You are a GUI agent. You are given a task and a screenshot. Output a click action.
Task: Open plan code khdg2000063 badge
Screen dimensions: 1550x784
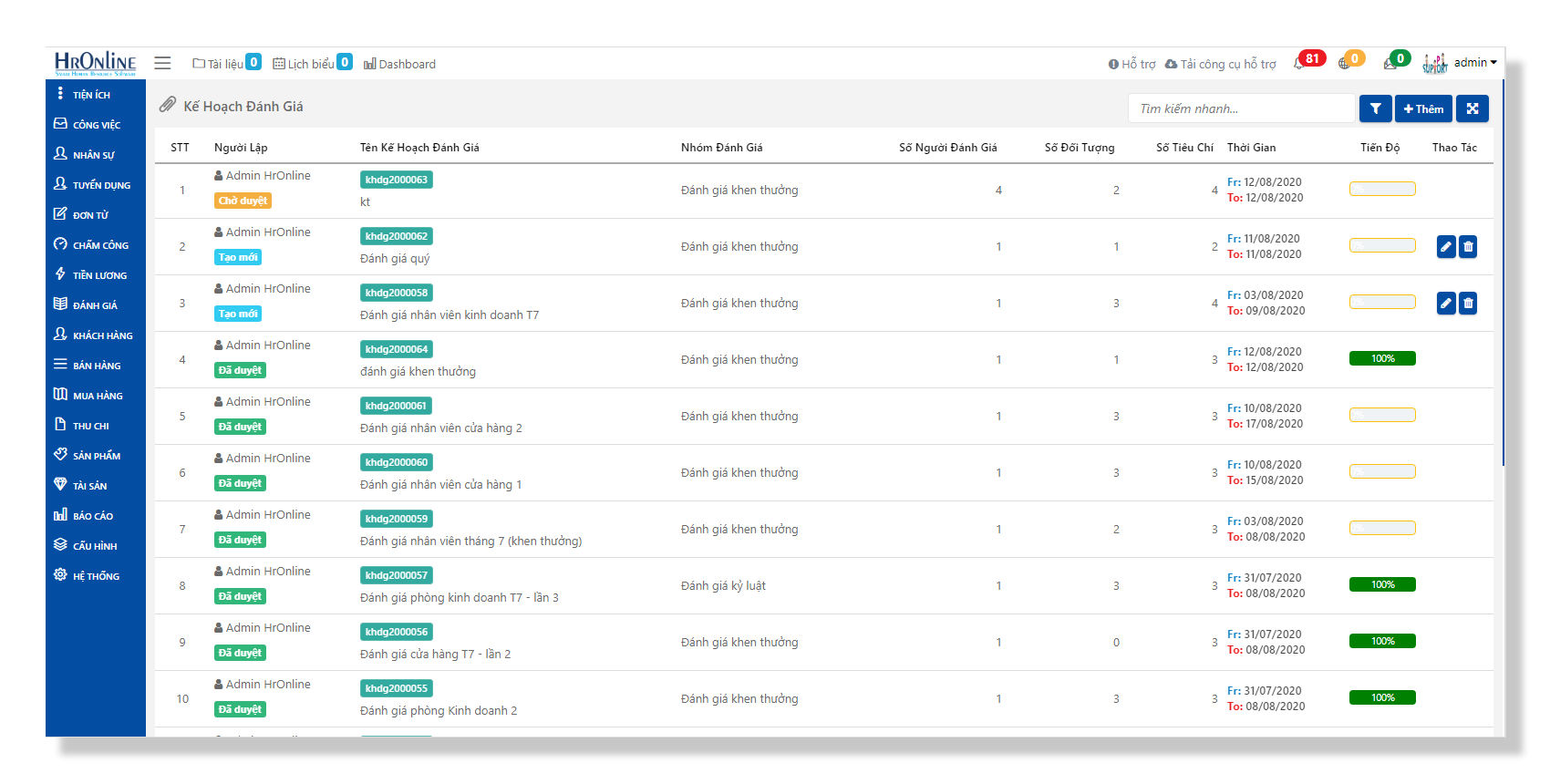pos(397,180)
